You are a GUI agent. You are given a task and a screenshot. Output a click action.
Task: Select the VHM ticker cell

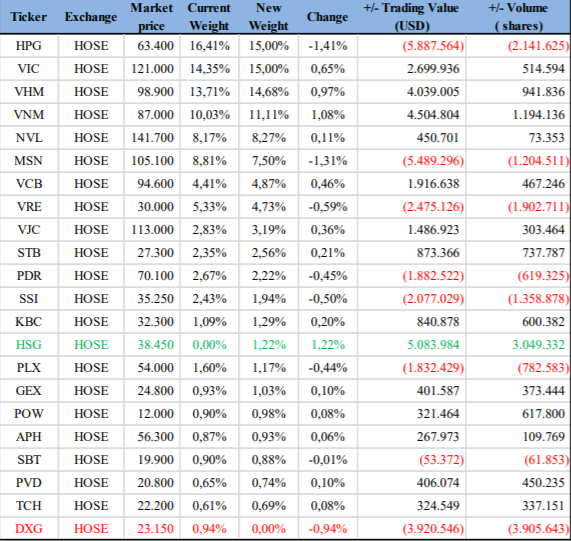(29, 92)
